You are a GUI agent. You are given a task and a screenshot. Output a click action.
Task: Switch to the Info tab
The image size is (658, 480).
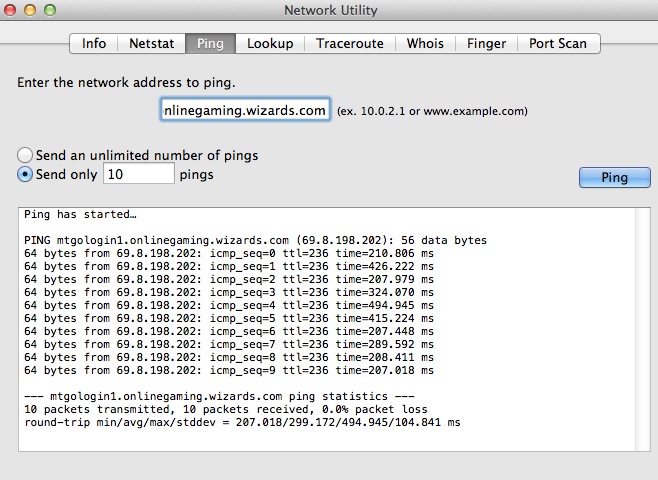(x=94, y=43)
